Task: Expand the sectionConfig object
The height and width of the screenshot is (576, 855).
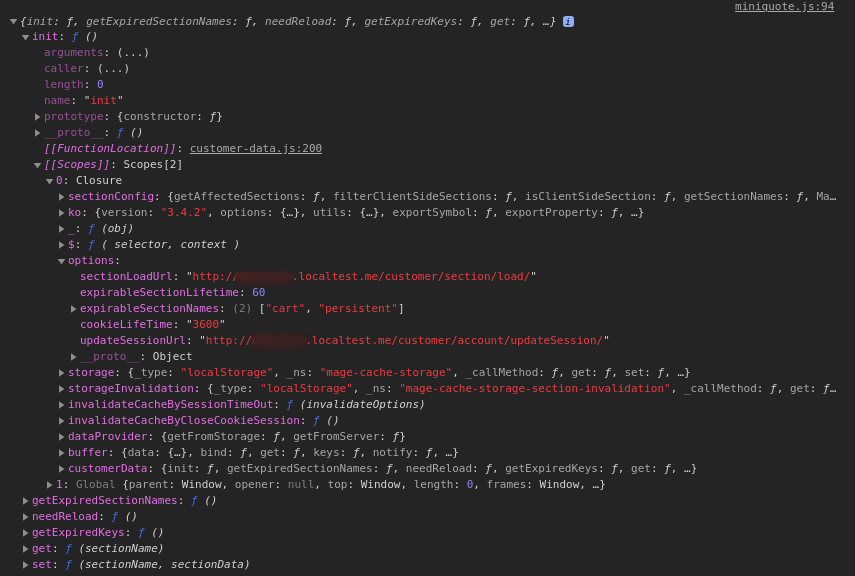Action: [x=61, y=196]
